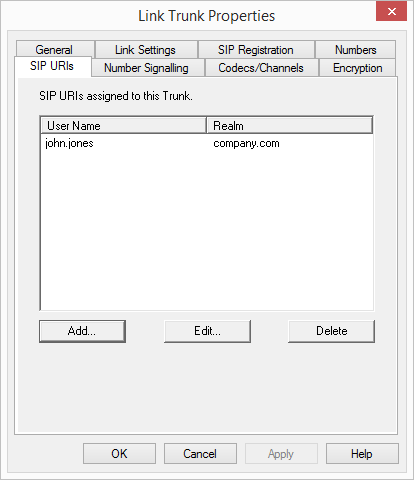Cancel the trunk properties changes
Screen dimensions: 414x480
pyautogui.click(x=200, y=454)
